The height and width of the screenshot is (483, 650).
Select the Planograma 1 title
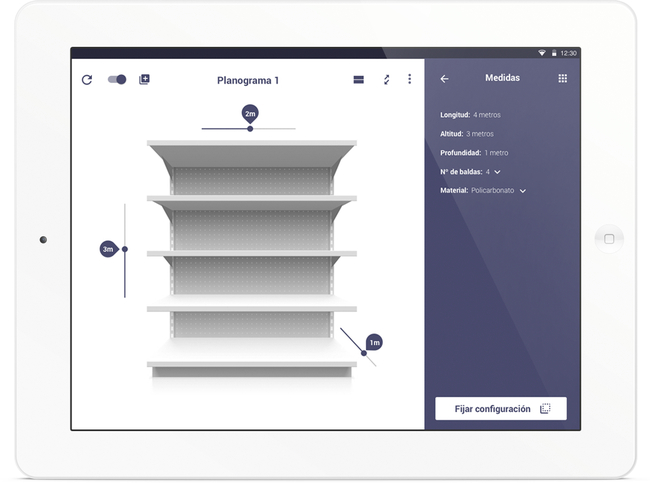[248, 80]
